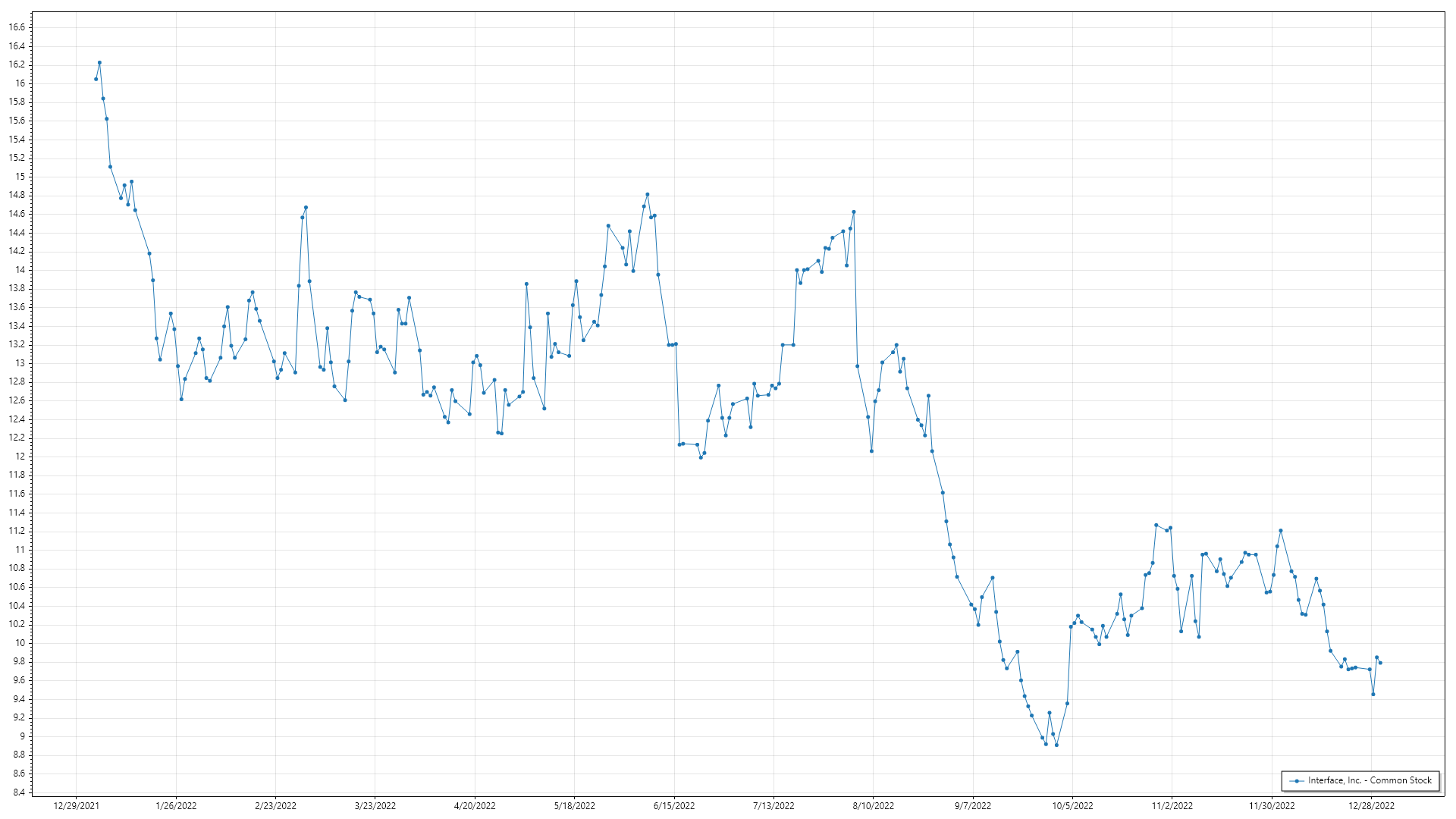Select the 4/20/2022 axis date label

(x=475, y=806)
